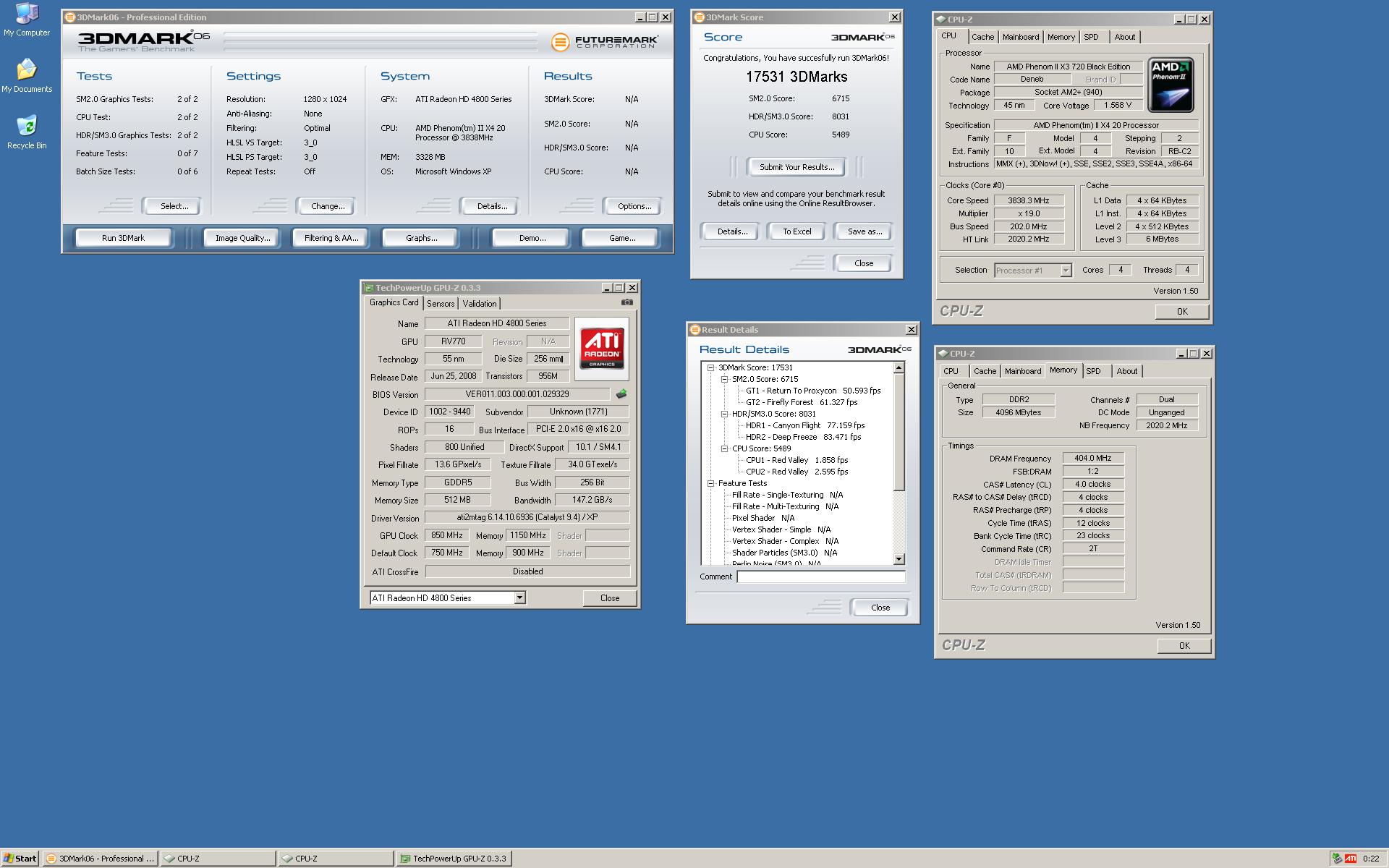Open the GPU-Z graphics card dropdown

click(519, 597)
